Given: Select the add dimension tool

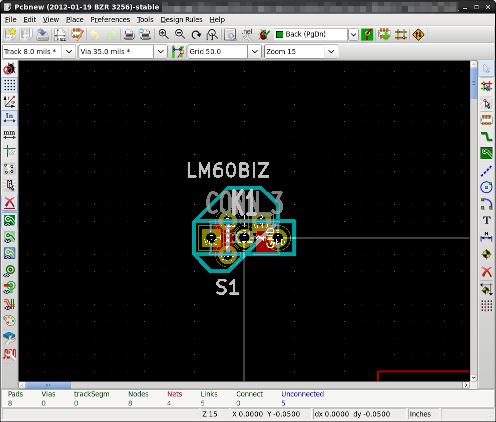Looking at the screenshot, I should [x=487, y=237].
